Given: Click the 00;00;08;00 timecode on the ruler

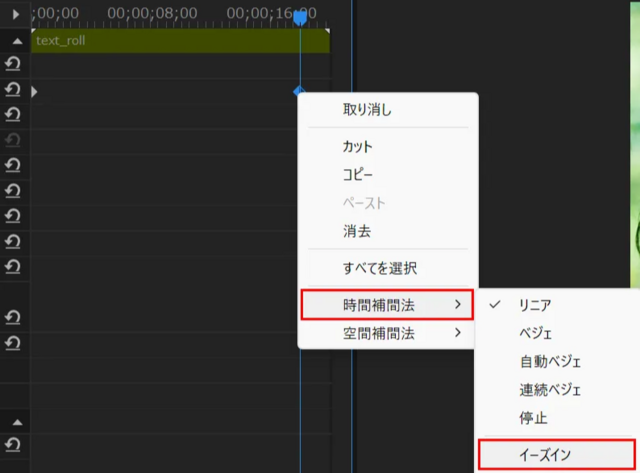Looking at the screenshot, I should click(x=152, y=13).
